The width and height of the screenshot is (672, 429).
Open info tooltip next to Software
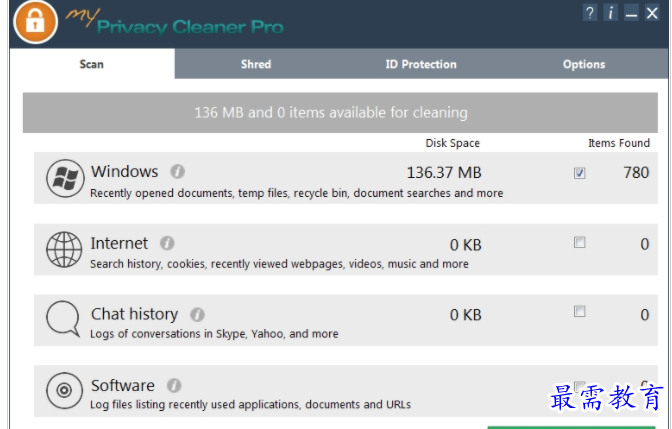(x=174, y=385)
